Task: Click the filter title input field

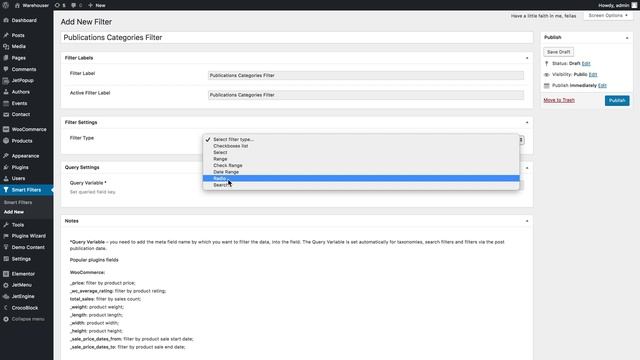Action: [x=297, y=38]
